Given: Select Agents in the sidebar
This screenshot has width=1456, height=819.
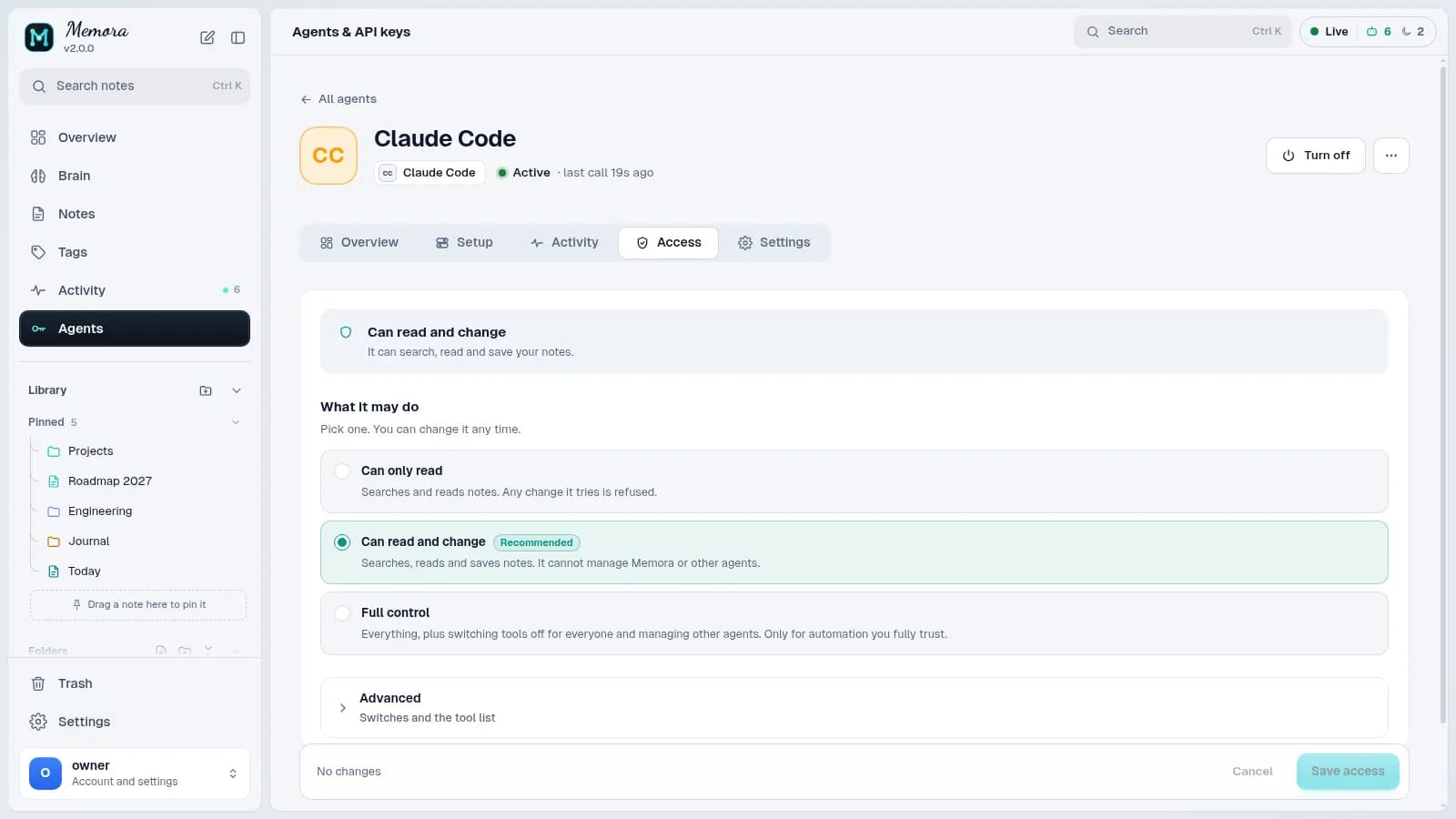Looking at the screenshot, I should tap(135, 329).
